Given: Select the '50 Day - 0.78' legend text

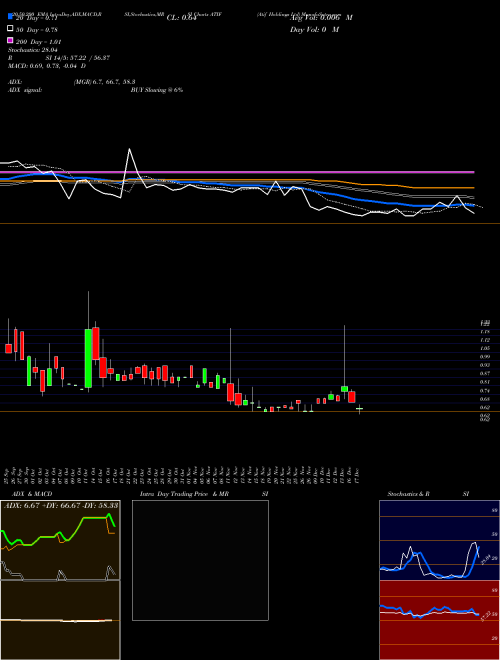Looking at the screenshot, I should 37,30.
